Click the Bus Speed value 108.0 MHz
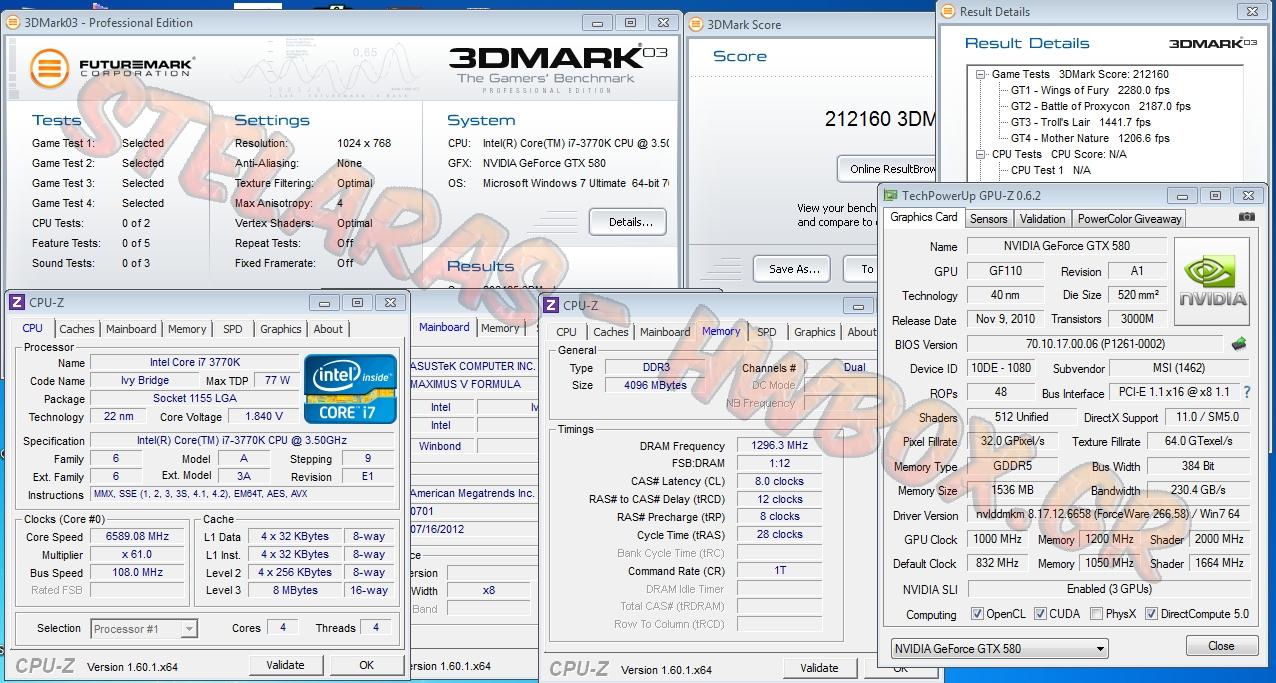Image resolution: width=1276 pixels, height=683 pixels. coord(139,573)
